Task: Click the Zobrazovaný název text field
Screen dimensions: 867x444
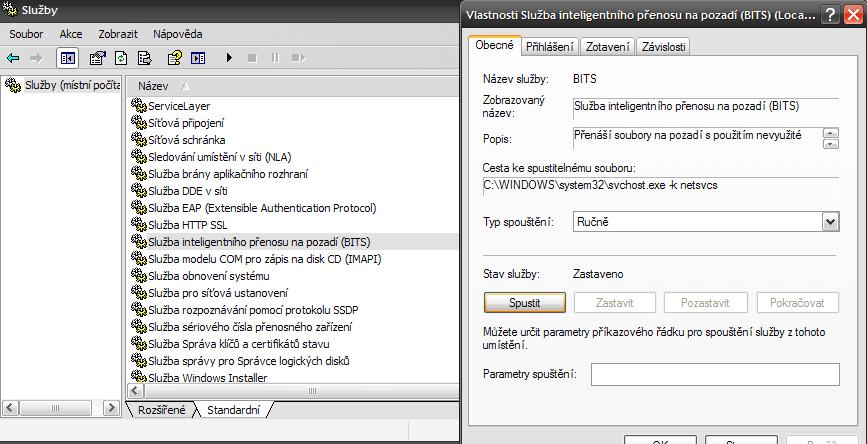Action: (706, 108)
